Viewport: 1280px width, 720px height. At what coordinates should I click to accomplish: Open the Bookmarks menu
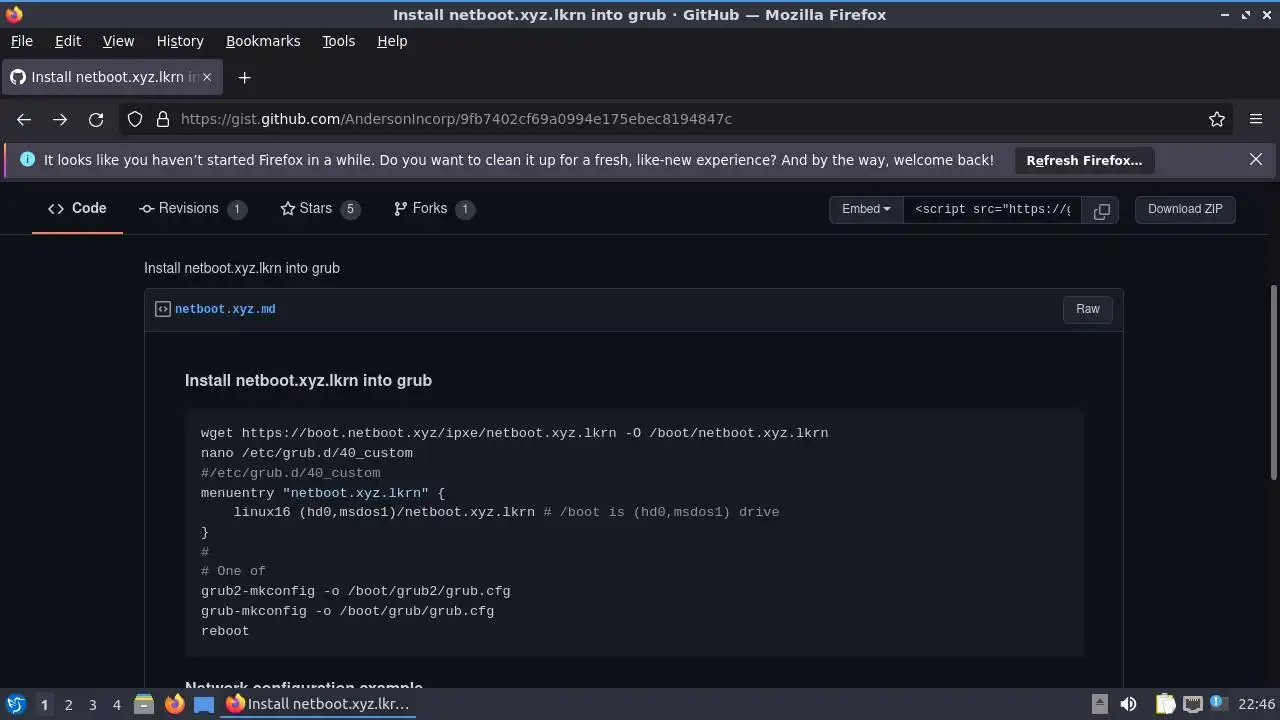click(x=263, y=41)
